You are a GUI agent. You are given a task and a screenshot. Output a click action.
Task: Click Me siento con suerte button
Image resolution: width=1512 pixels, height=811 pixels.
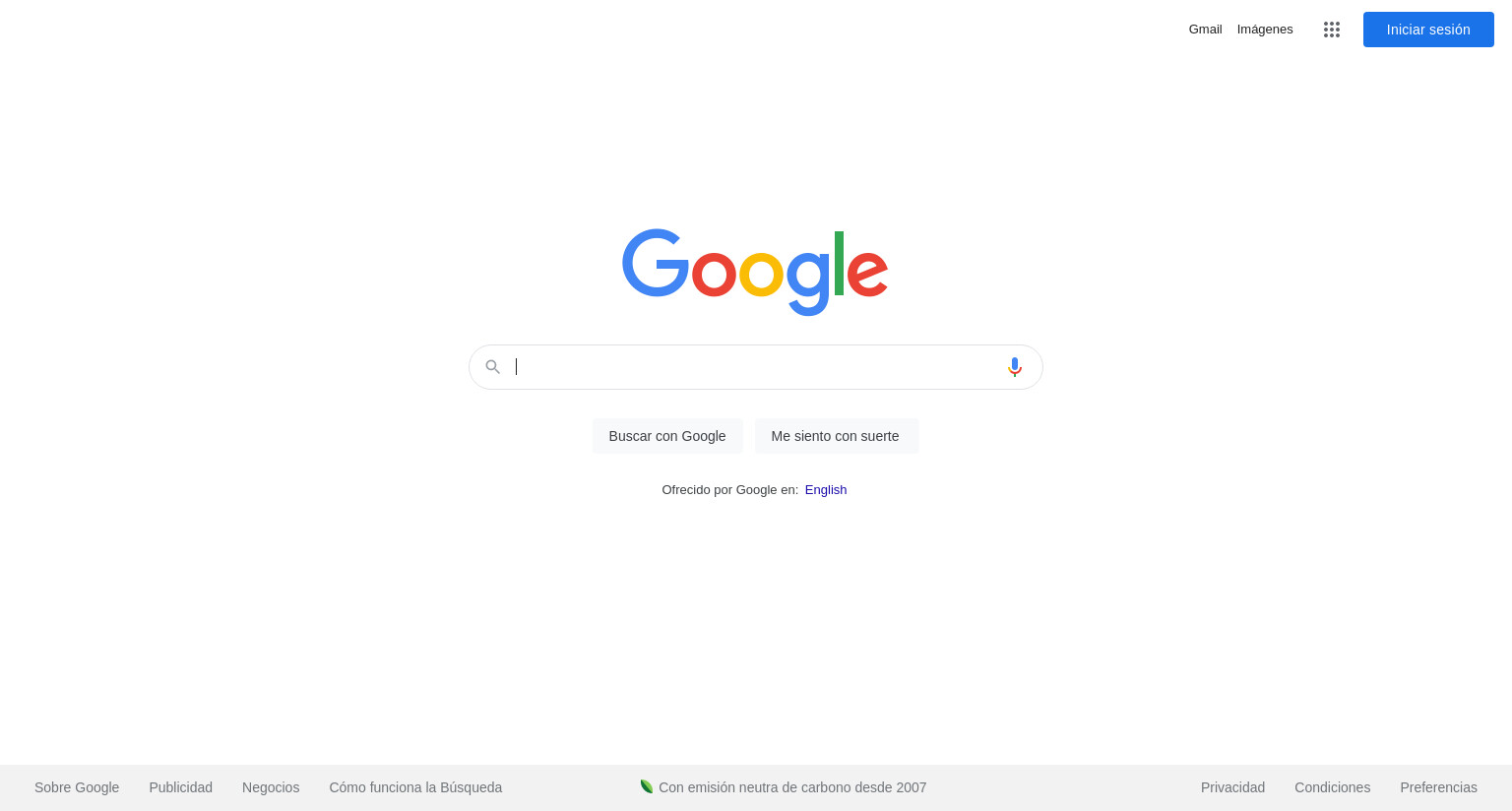tap(836, 436)
